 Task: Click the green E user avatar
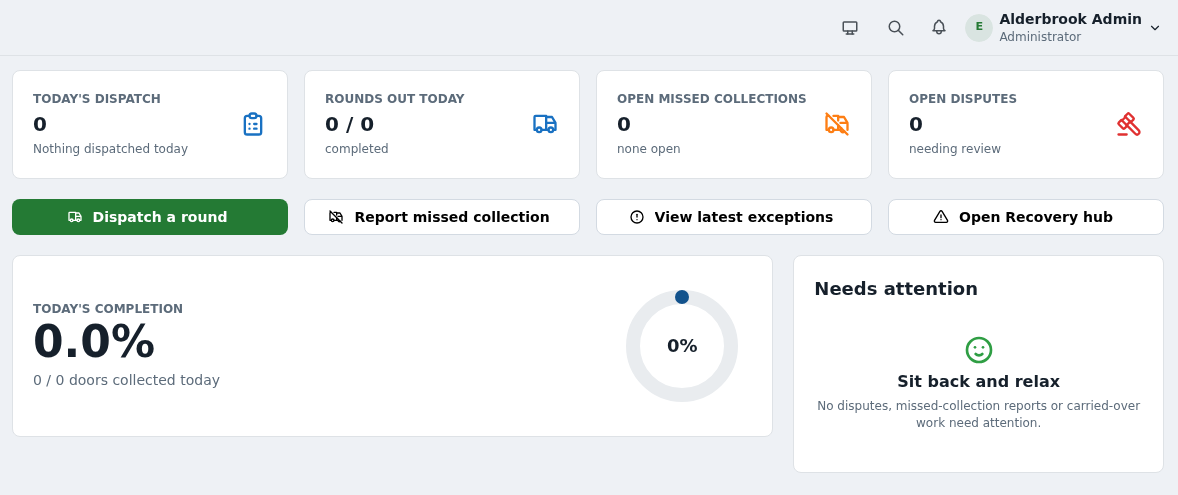[979, 28]
